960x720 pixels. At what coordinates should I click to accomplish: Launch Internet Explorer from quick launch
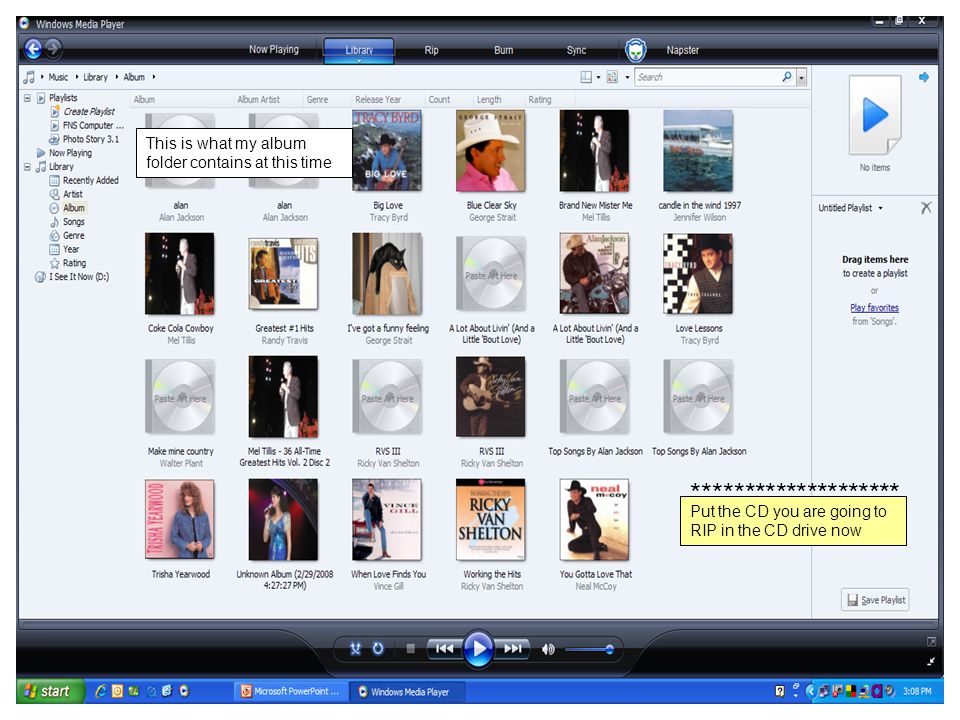point(100,691)
